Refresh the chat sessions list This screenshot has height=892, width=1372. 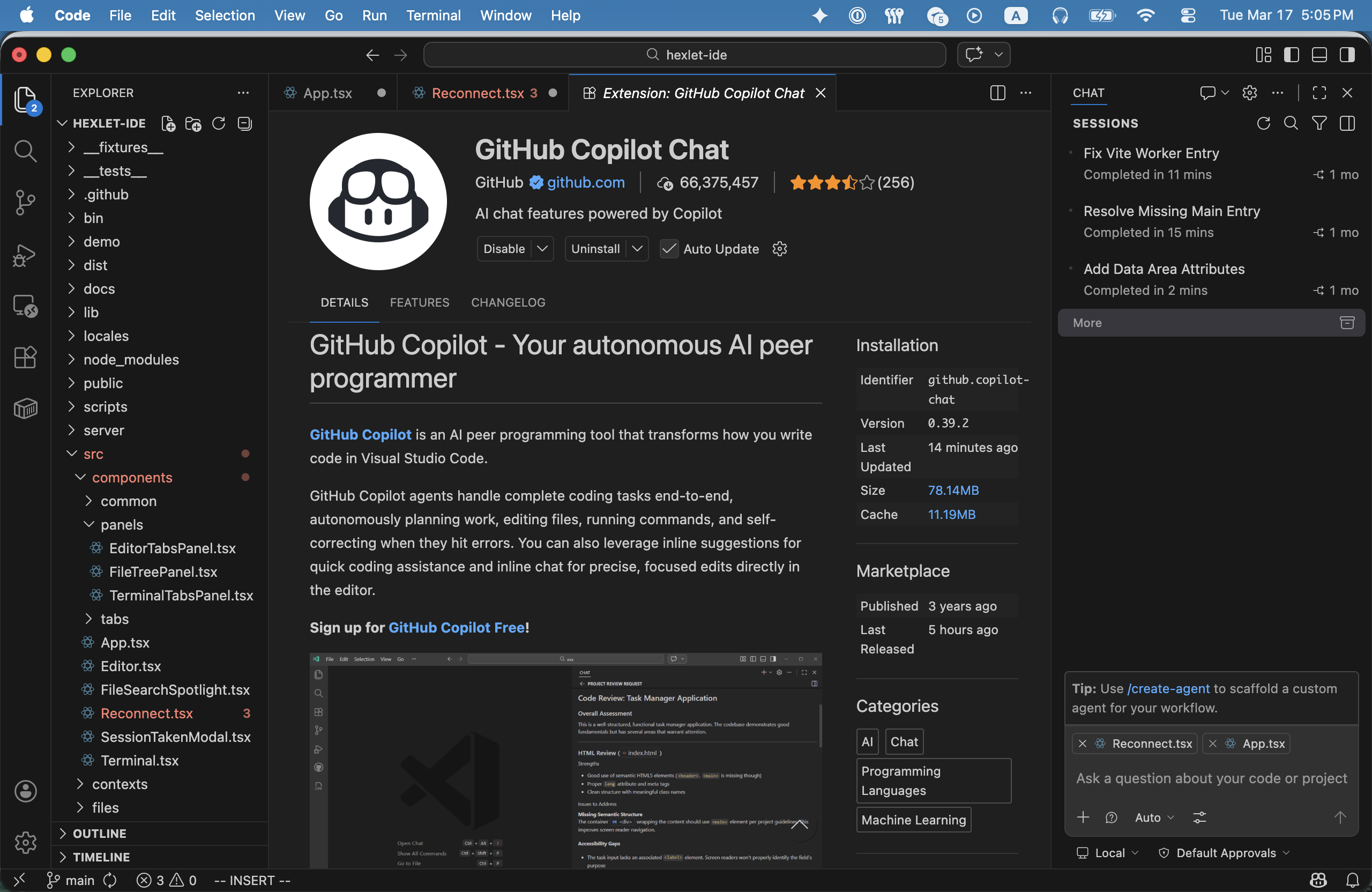1263,123
